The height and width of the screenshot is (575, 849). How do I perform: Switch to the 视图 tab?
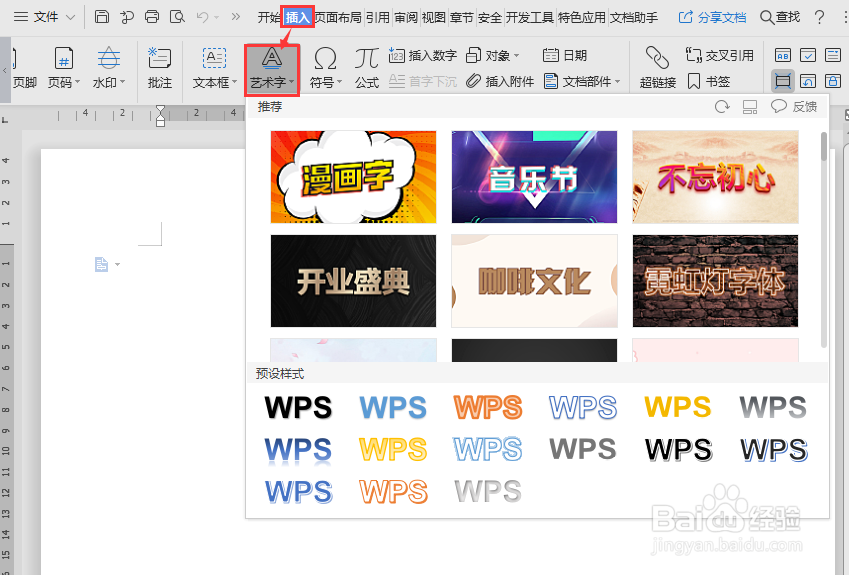coord(434,18)
